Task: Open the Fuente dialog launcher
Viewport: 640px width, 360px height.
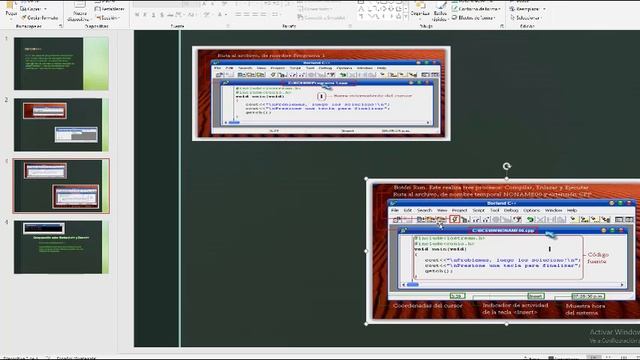Action: point(228,26)
